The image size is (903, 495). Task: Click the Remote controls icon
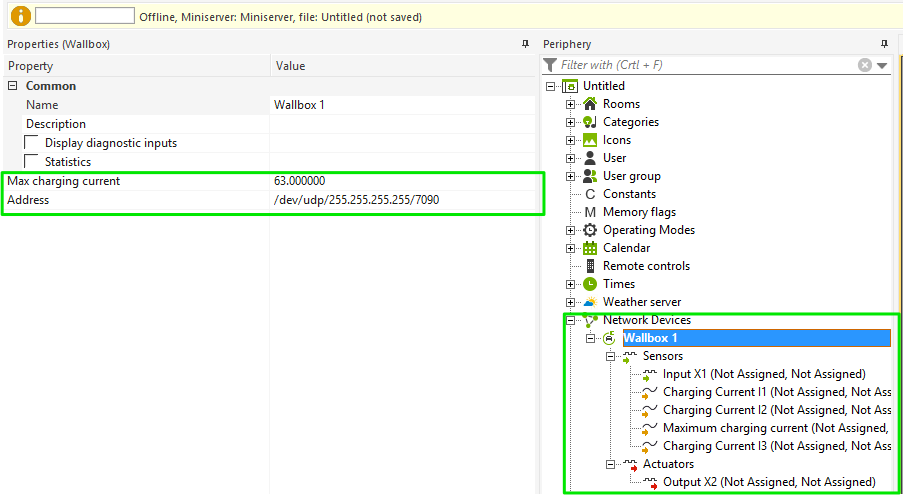coord(590,266)
